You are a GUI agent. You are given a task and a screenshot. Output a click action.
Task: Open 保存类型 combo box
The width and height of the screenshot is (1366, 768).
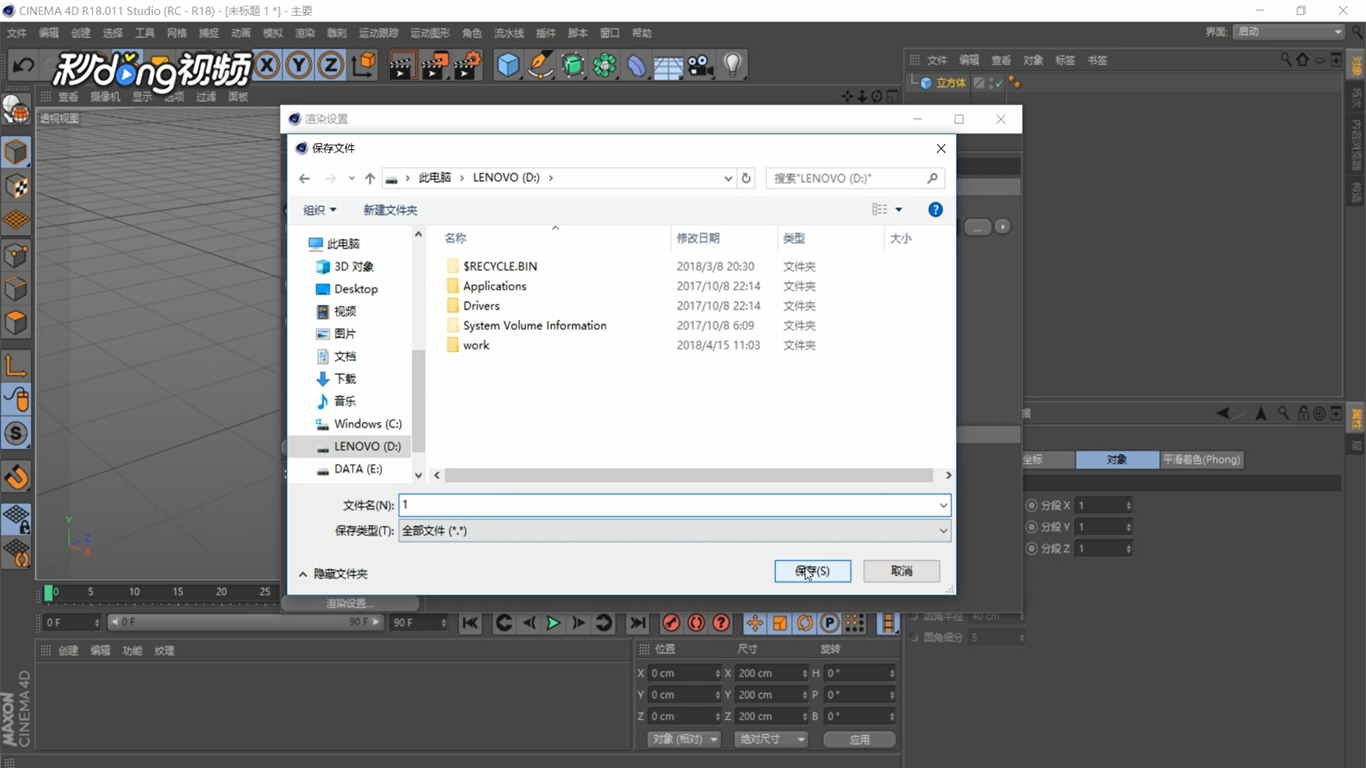(x=674, y=531)
